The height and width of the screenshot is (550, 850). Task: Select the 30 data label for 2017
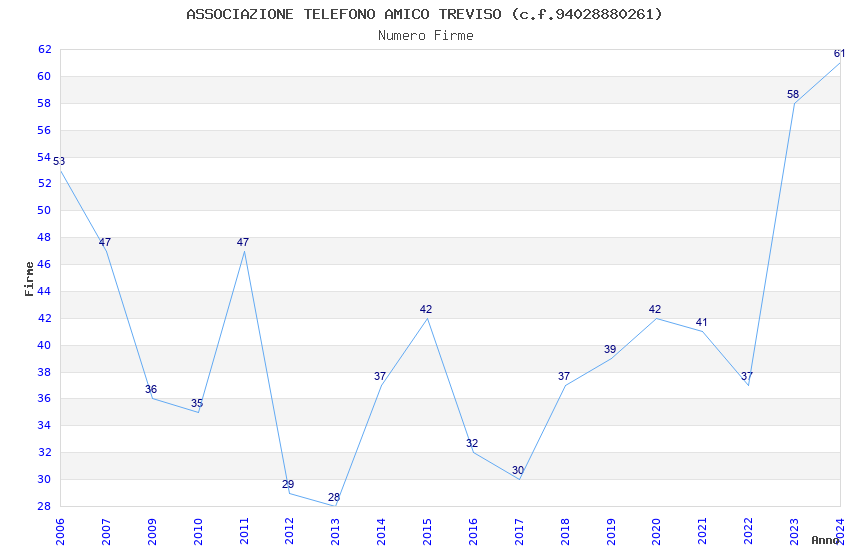coord(518,470)
